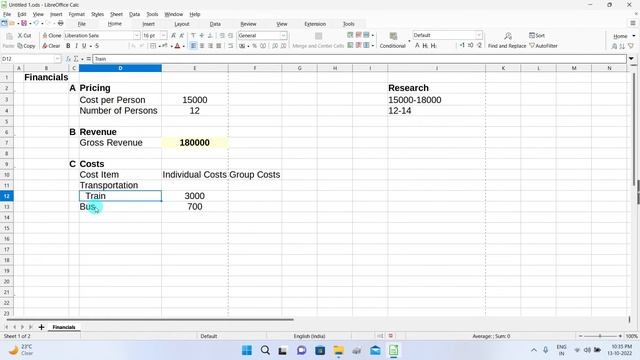Click the Conditional formatting button
The width and height of the screenshot is (640, 360).
click(x=393, y=40)
